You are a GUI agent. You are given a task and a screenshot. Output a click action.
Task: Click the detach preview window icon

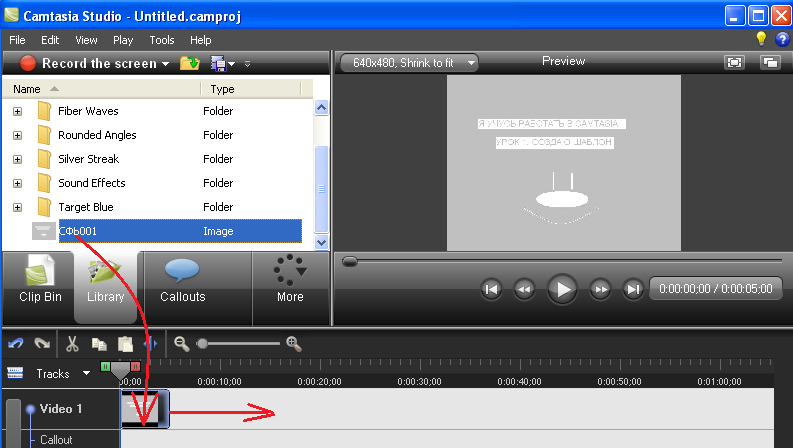click(770, 62)
